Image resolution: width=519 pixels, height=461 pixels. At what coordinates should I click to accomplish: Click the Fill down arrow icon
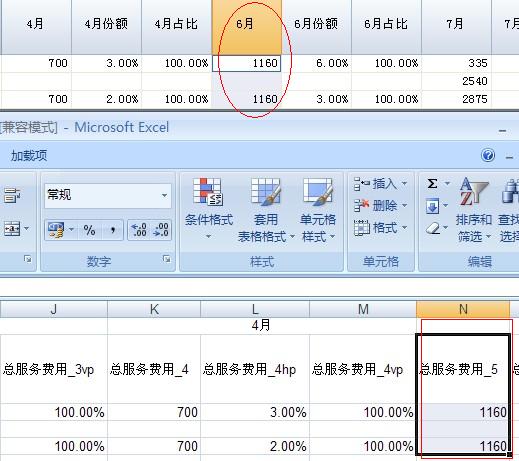(x=432, y=206)
